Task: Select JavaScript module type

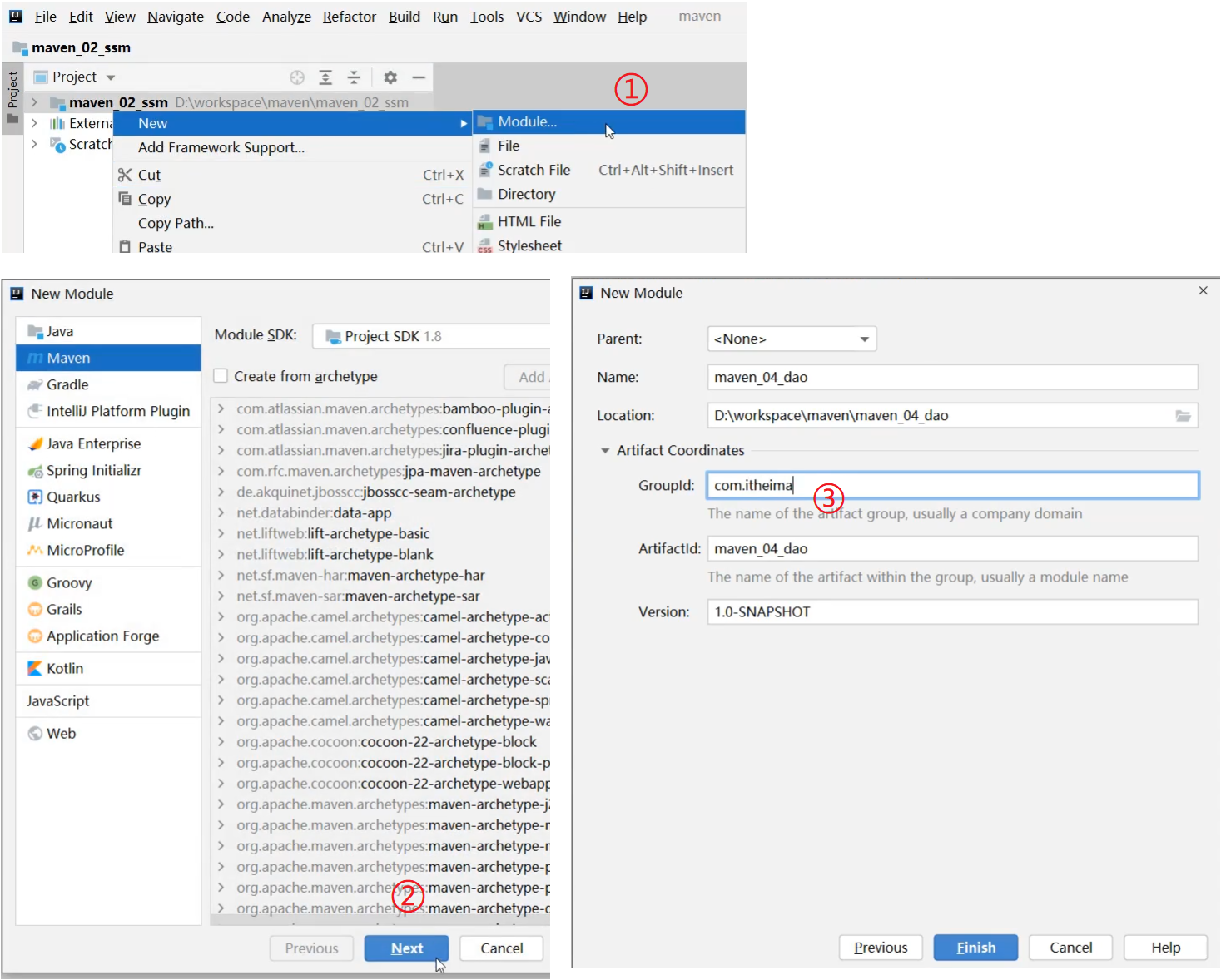Action: 108,700
